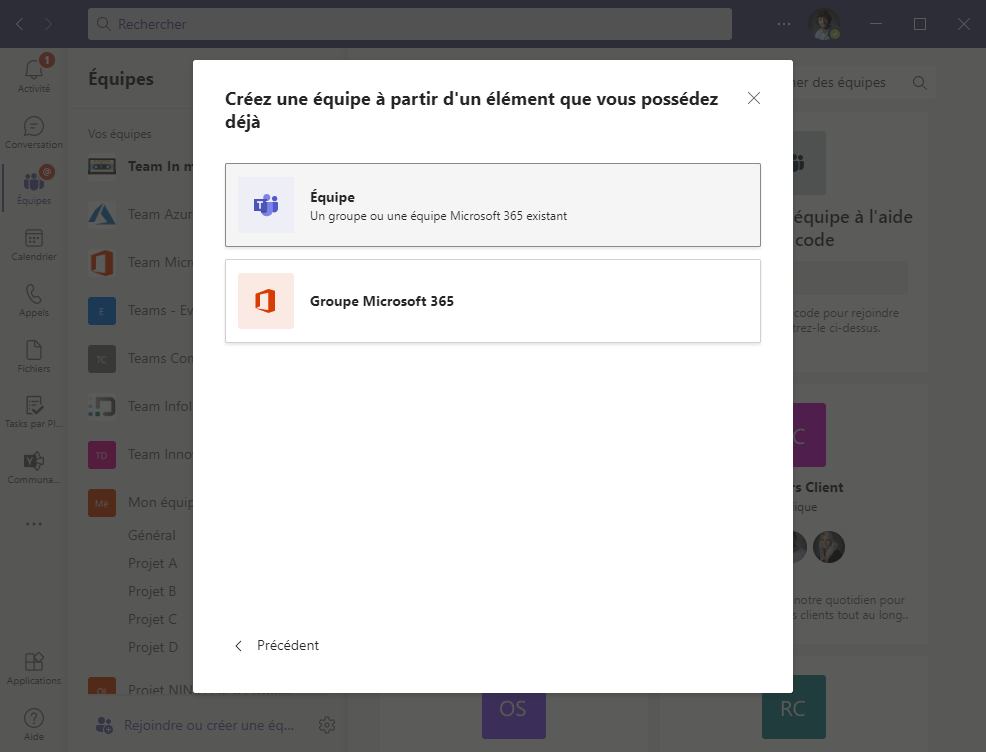The image size is (986, 752).
Task: Select Team Infol... in team list
Action: click(140, 406)
